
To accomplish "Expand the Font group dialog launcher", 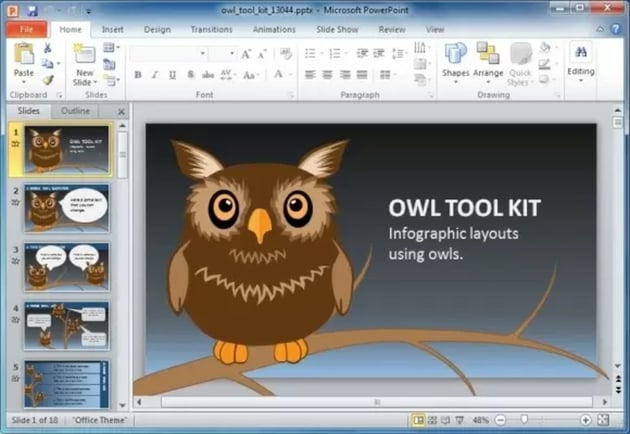I will (x=291, y=95).
